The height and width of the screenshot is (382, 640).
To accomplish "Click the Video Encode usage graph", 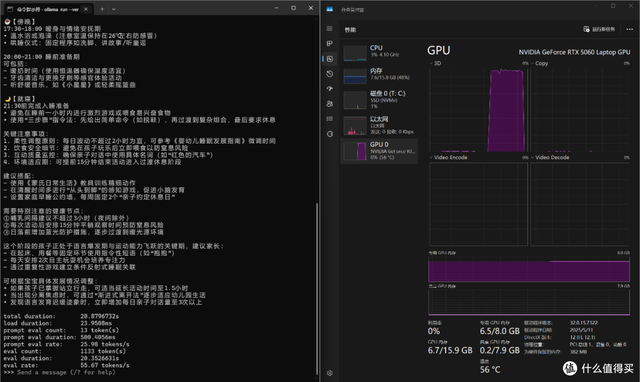I will pos(478,204).
